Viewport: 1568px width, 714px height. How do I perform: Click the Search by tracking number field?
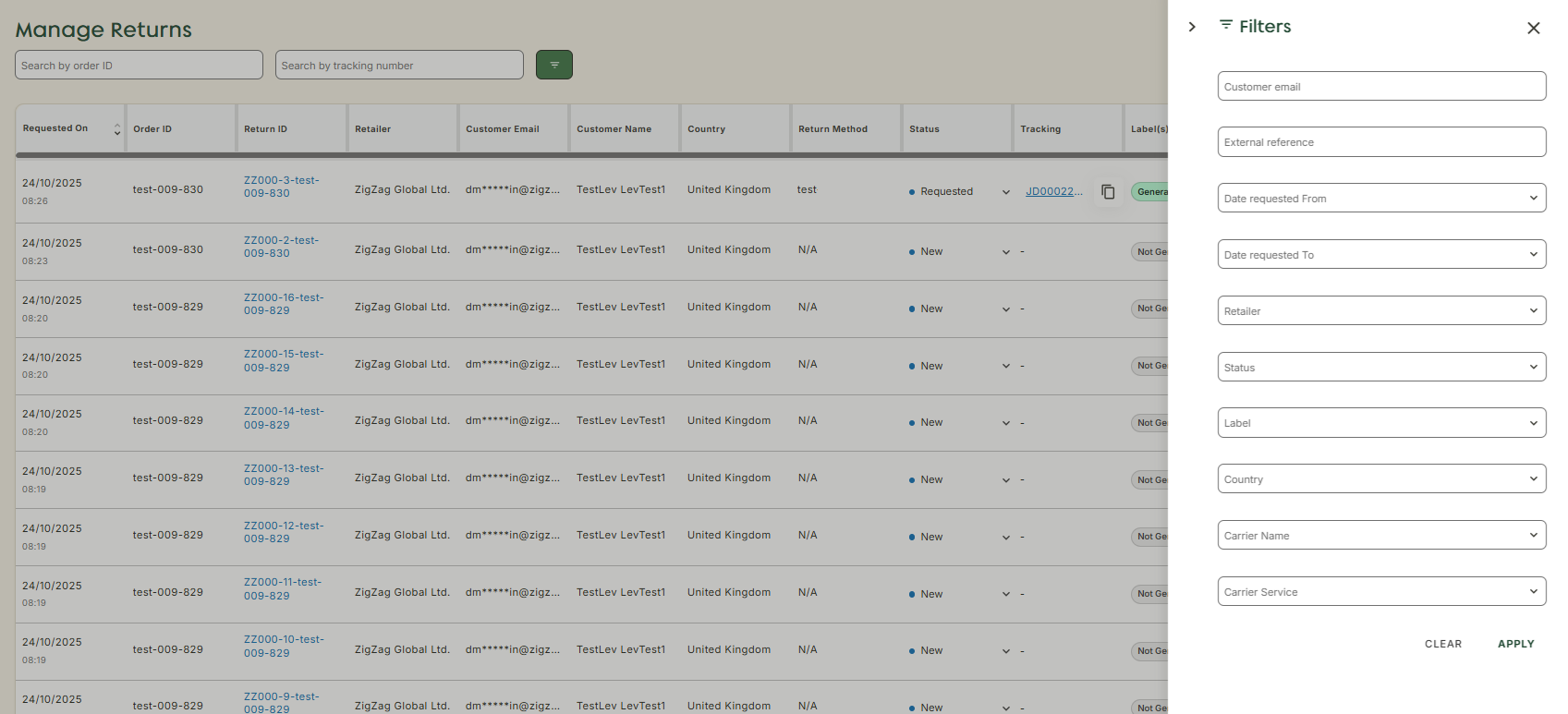[398, 65]
